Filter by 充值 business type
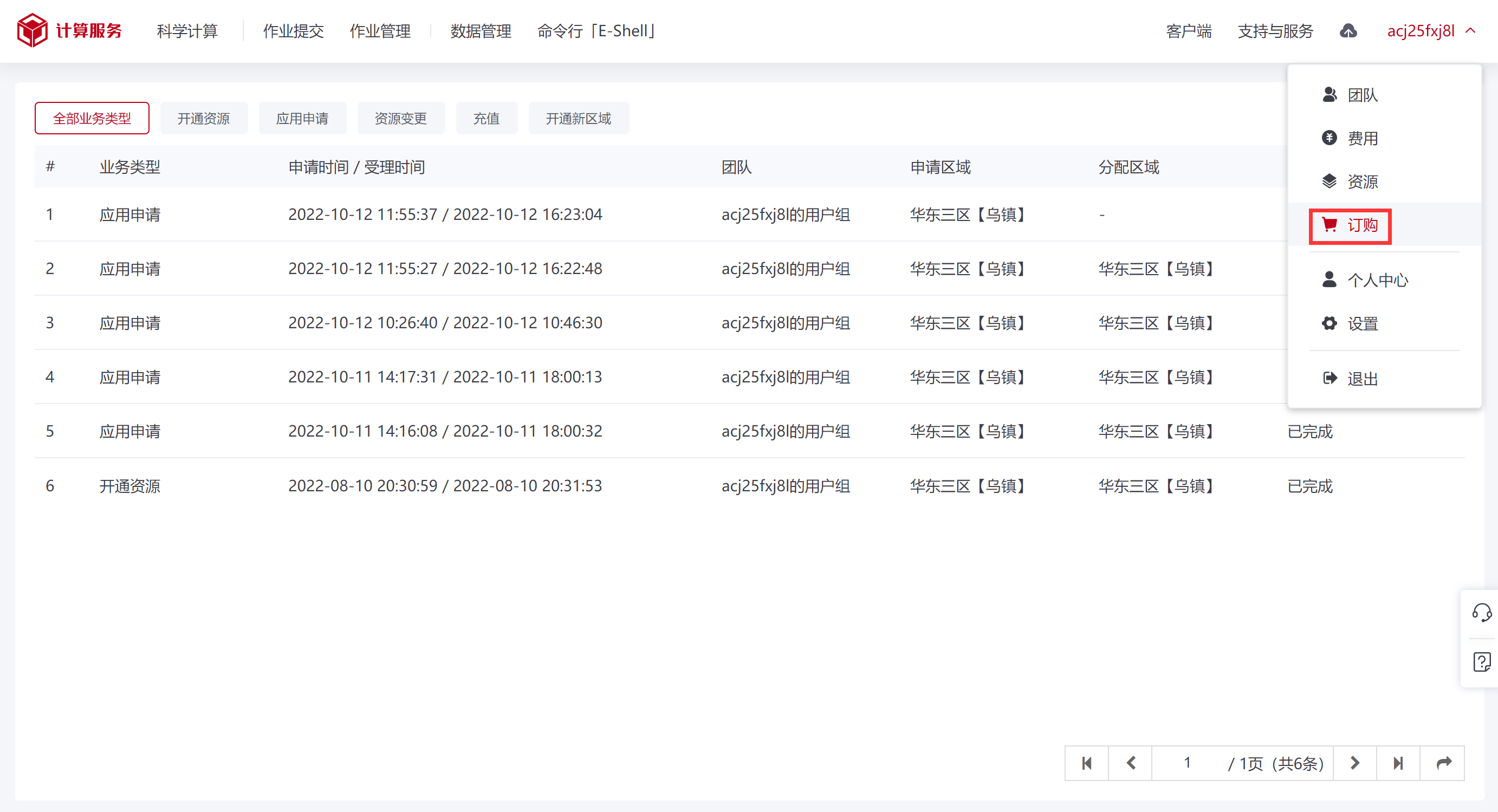1498x812 pixels. pyautogui.click(x=487, y=119)
